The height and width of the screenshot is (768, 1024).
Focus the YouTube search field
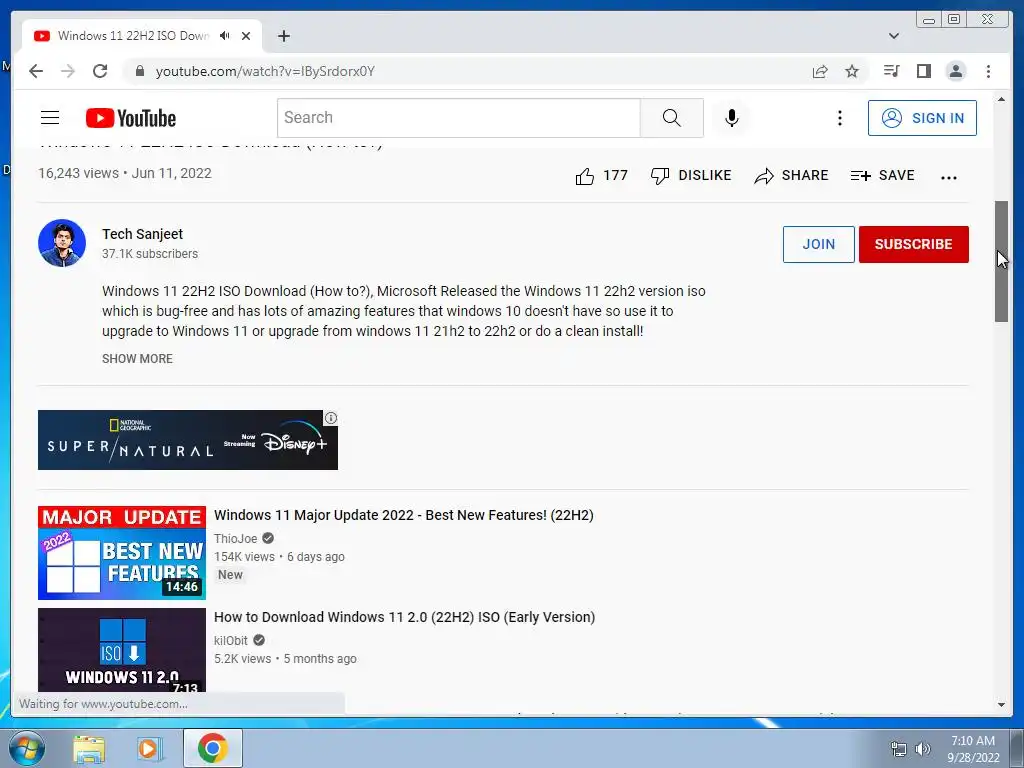tap(459, 118)
